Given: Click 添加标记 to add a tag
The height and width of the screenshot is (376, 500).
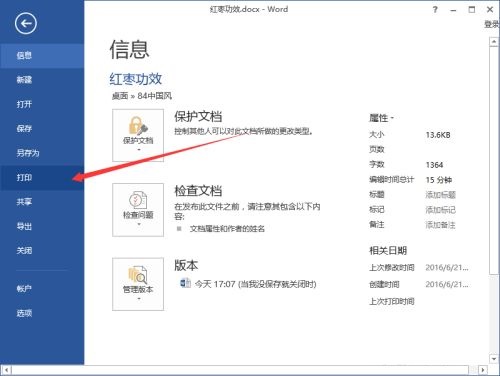Looking at the screenshot, I should click(x=440, y=210).
